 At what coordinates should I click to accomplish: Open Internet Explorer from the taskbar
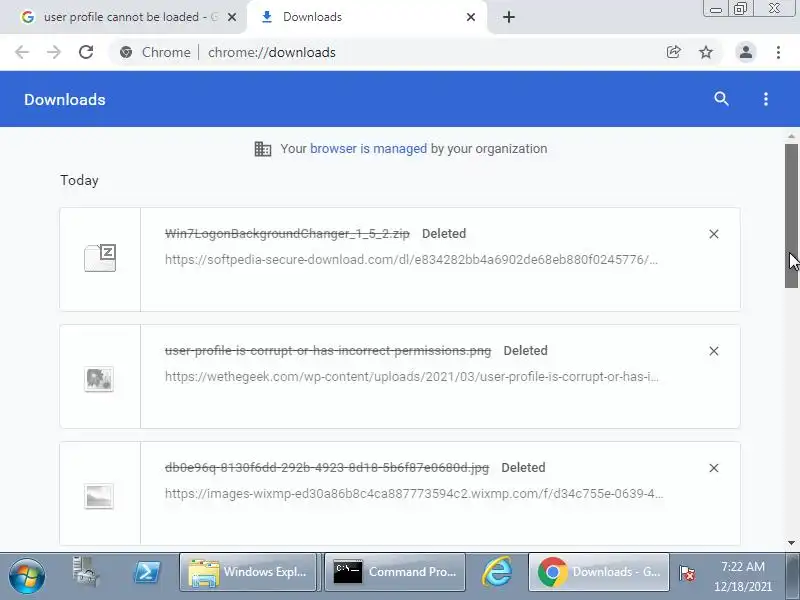[x=497, y=572]
